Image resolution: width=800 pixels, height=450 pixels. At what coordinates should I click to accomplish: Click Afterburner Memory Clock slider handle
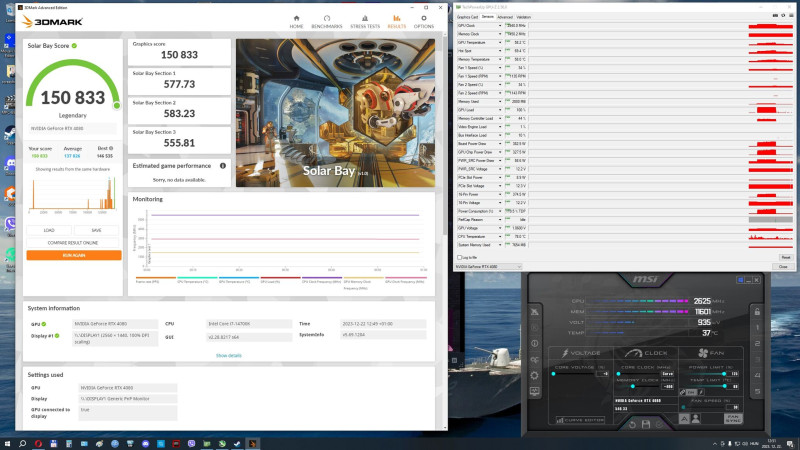tap(633, 387)
